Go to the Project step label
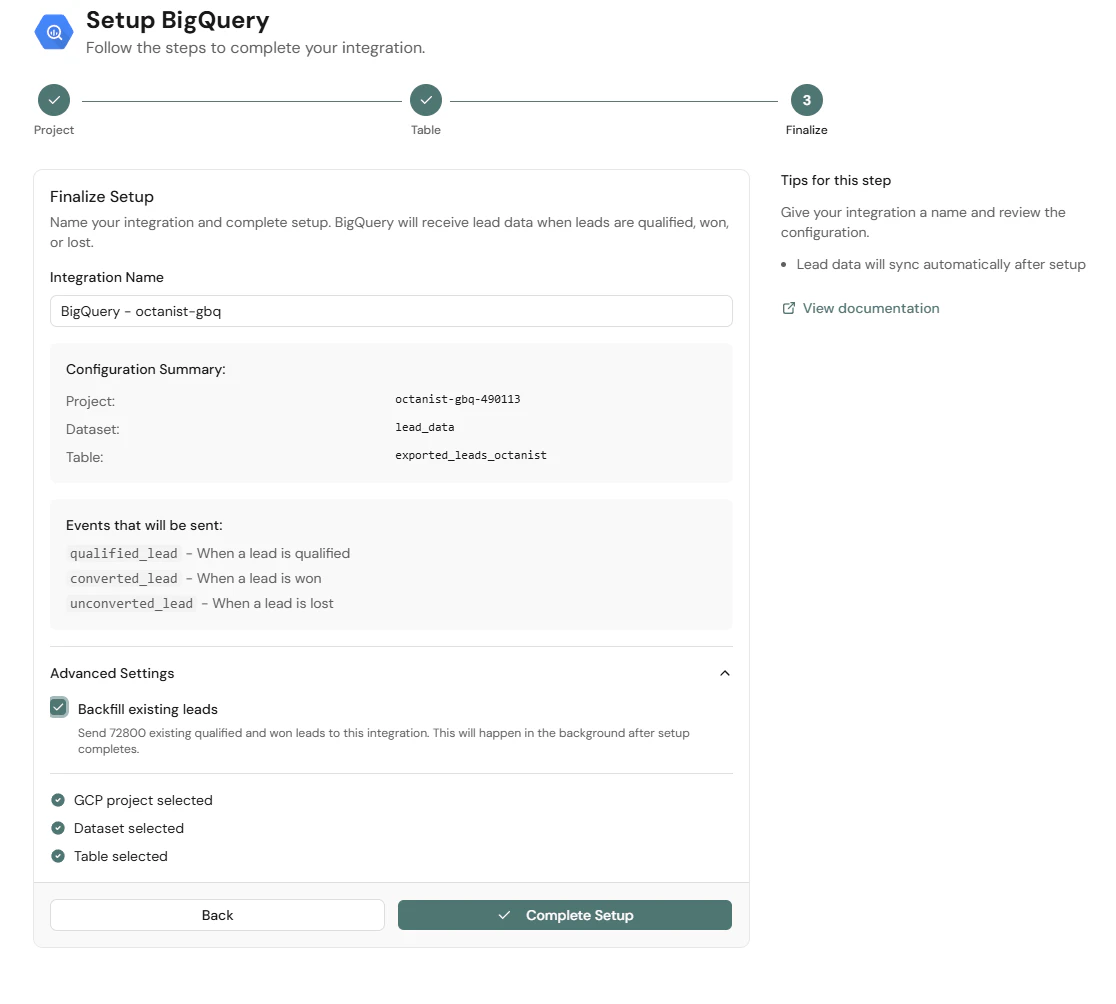The image size is (1116, 1004). 54,130
